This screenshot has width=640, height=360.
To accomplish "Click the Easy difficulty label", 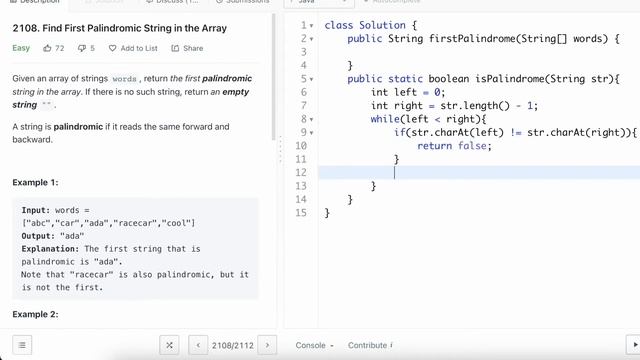I will pos(21,48).
